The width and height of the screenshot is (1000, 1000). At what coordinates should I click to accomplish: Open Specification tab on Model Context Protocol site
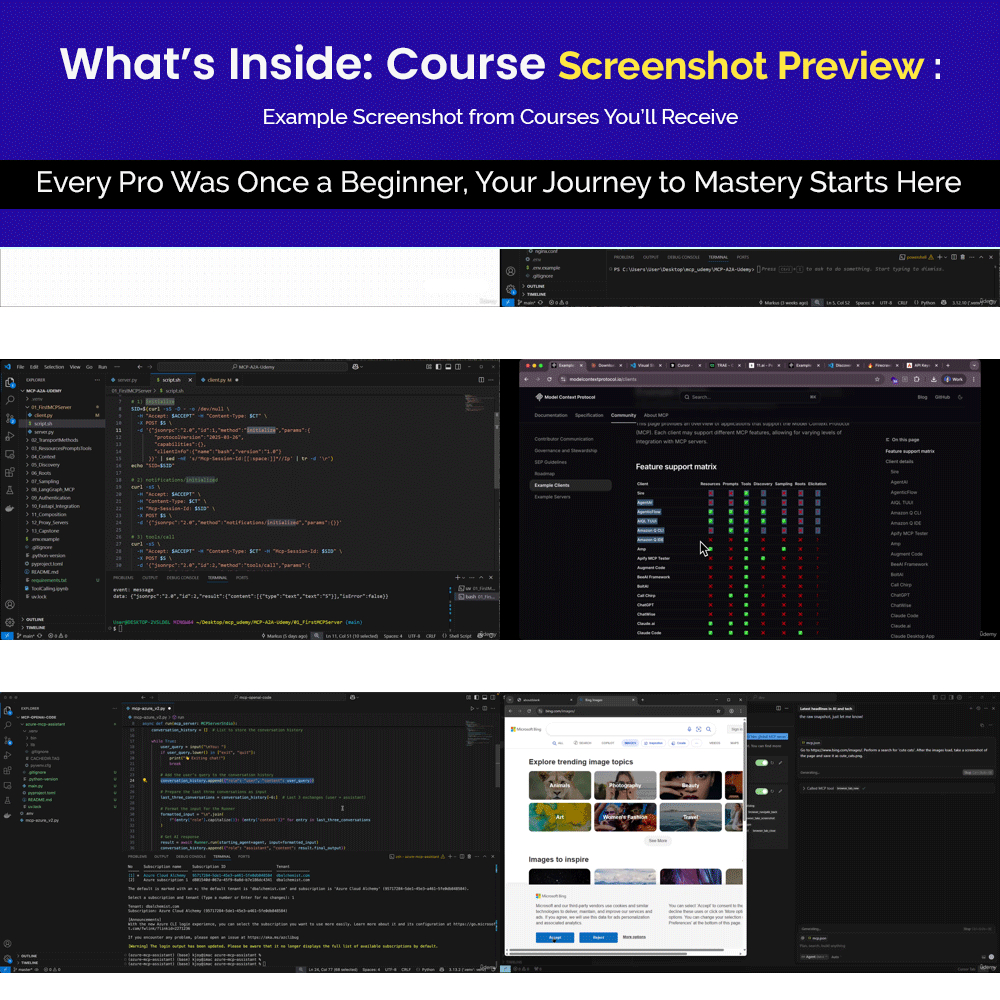(x=589, y=415)
